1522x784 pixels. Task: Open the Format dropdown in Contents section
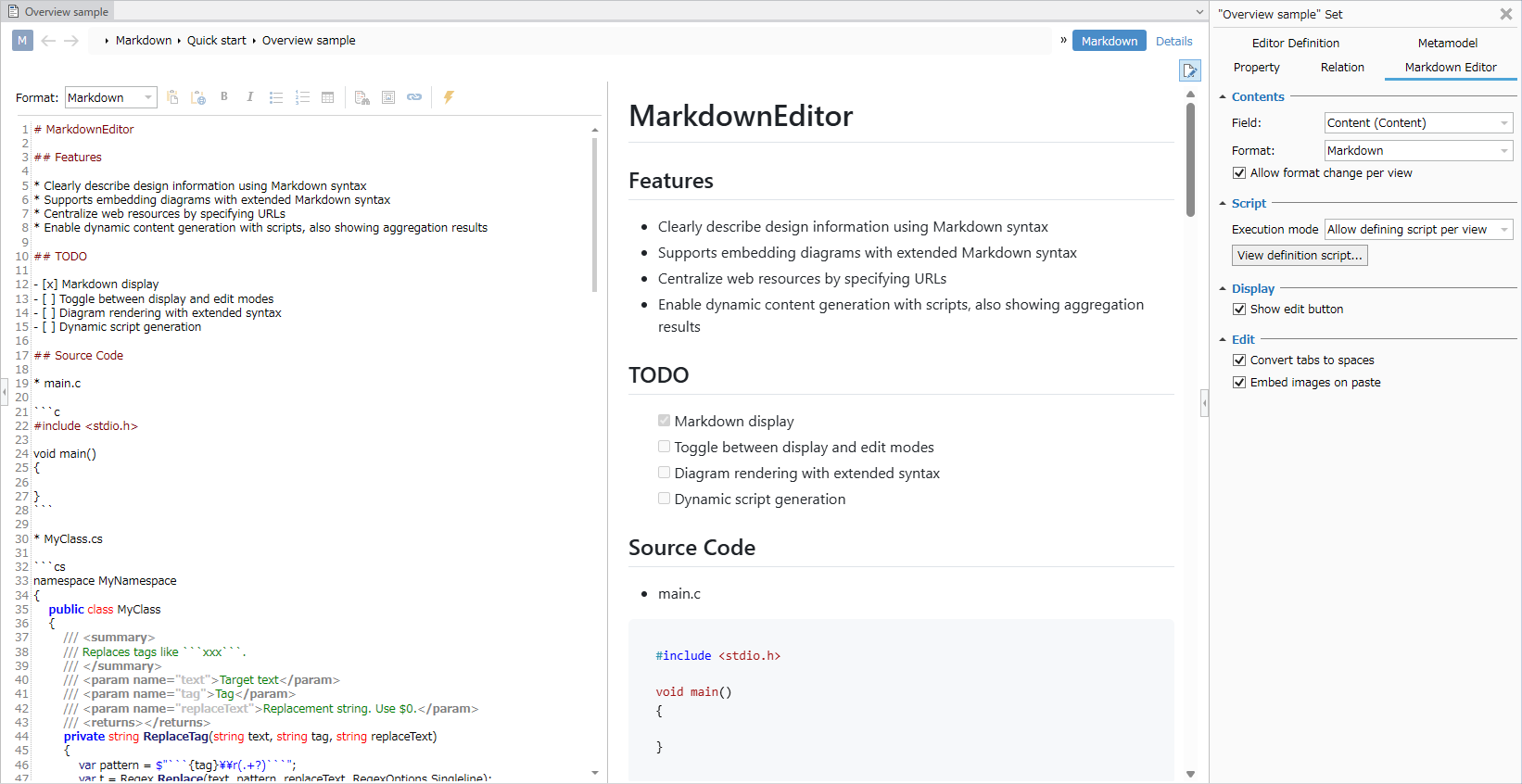[x=1418, y=151]
